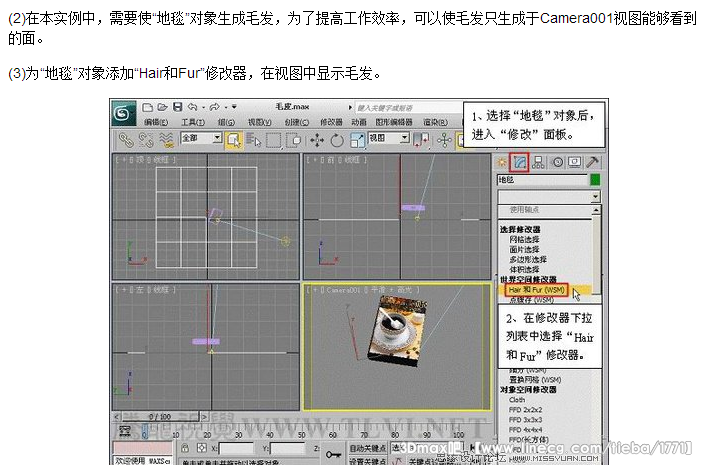Click the Select Object tool icon

pyautogui.click(x=234, y=140)
